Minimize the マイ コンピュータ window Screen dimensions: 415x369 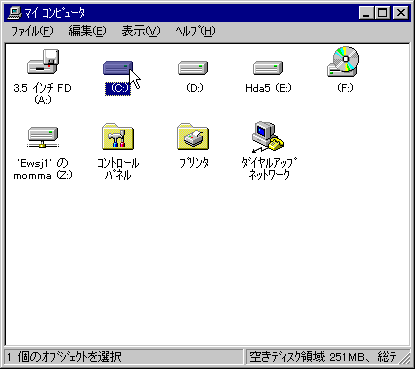(x=367, y=13)
